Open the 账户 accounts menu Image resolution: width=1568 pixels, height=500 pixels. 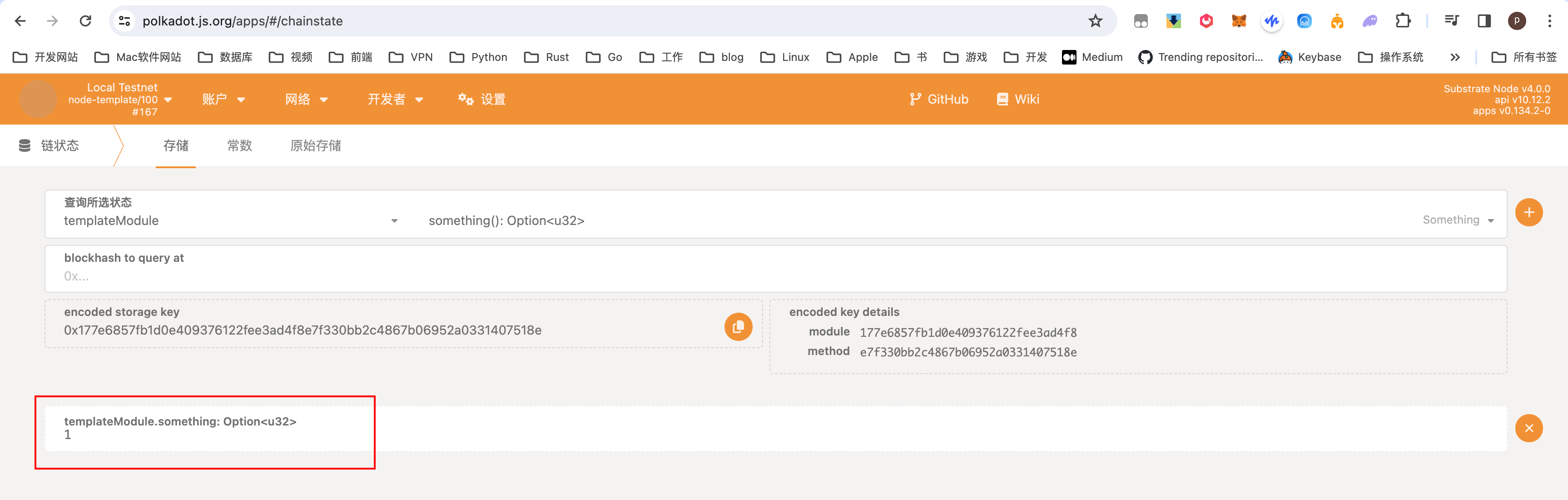(x=223, y=99)
